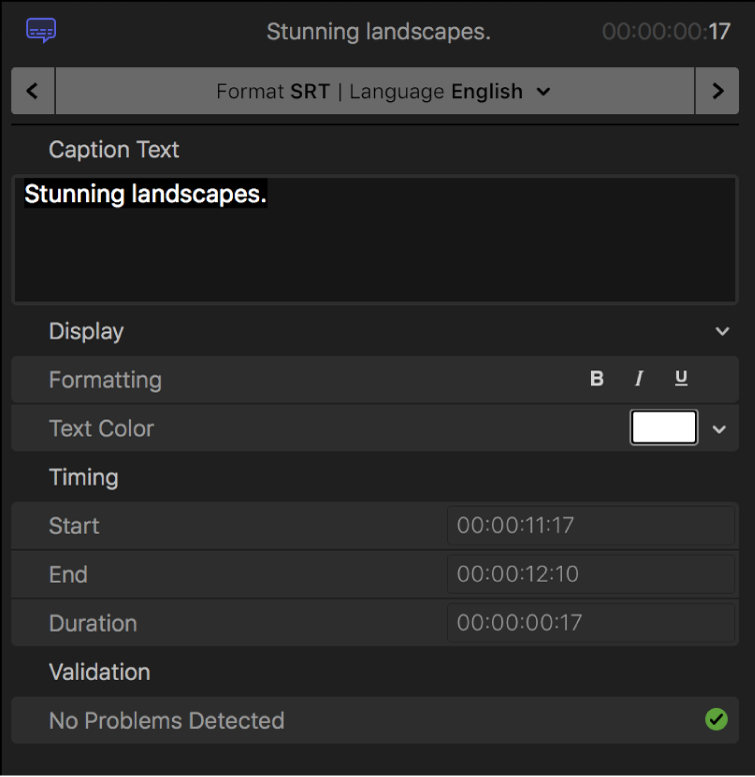Click the green validation checkmark icon
This screenshot has height=777, width=755.
pyautogui.click(x=716, y=720)
